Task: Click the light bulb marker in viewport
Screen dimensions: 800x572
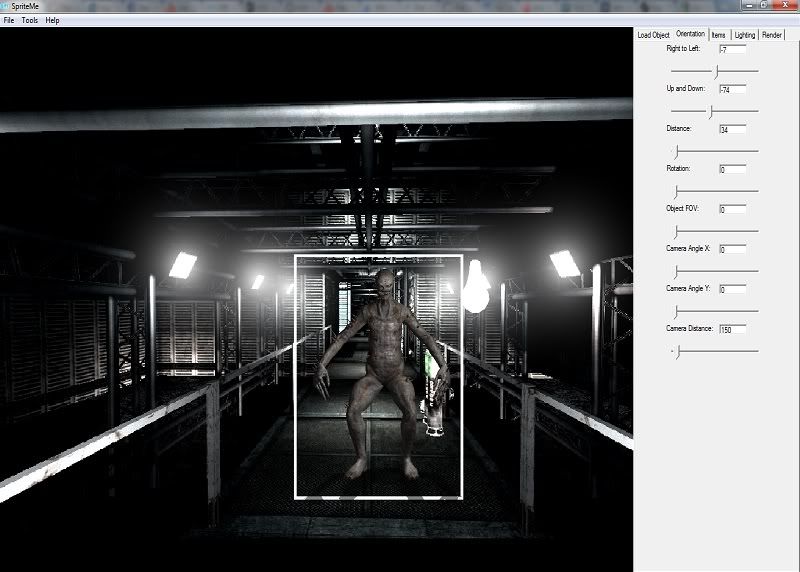Action: click(x=476, y=286)
